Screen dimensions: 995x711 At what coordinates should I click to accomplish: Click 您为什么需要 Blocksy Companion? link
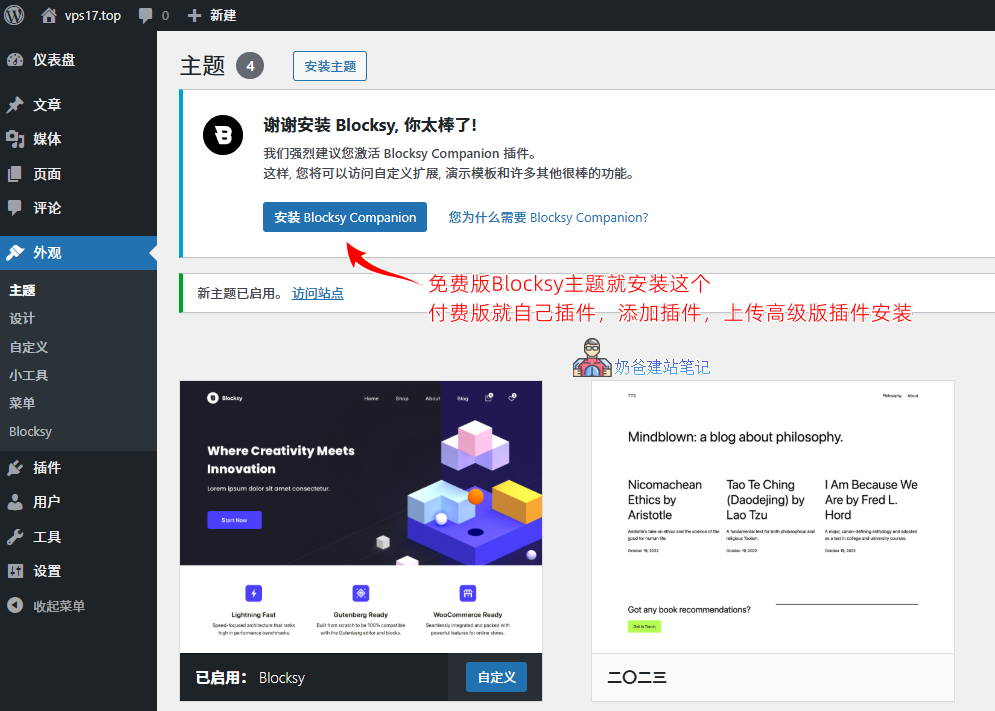[x=548, y=217]
